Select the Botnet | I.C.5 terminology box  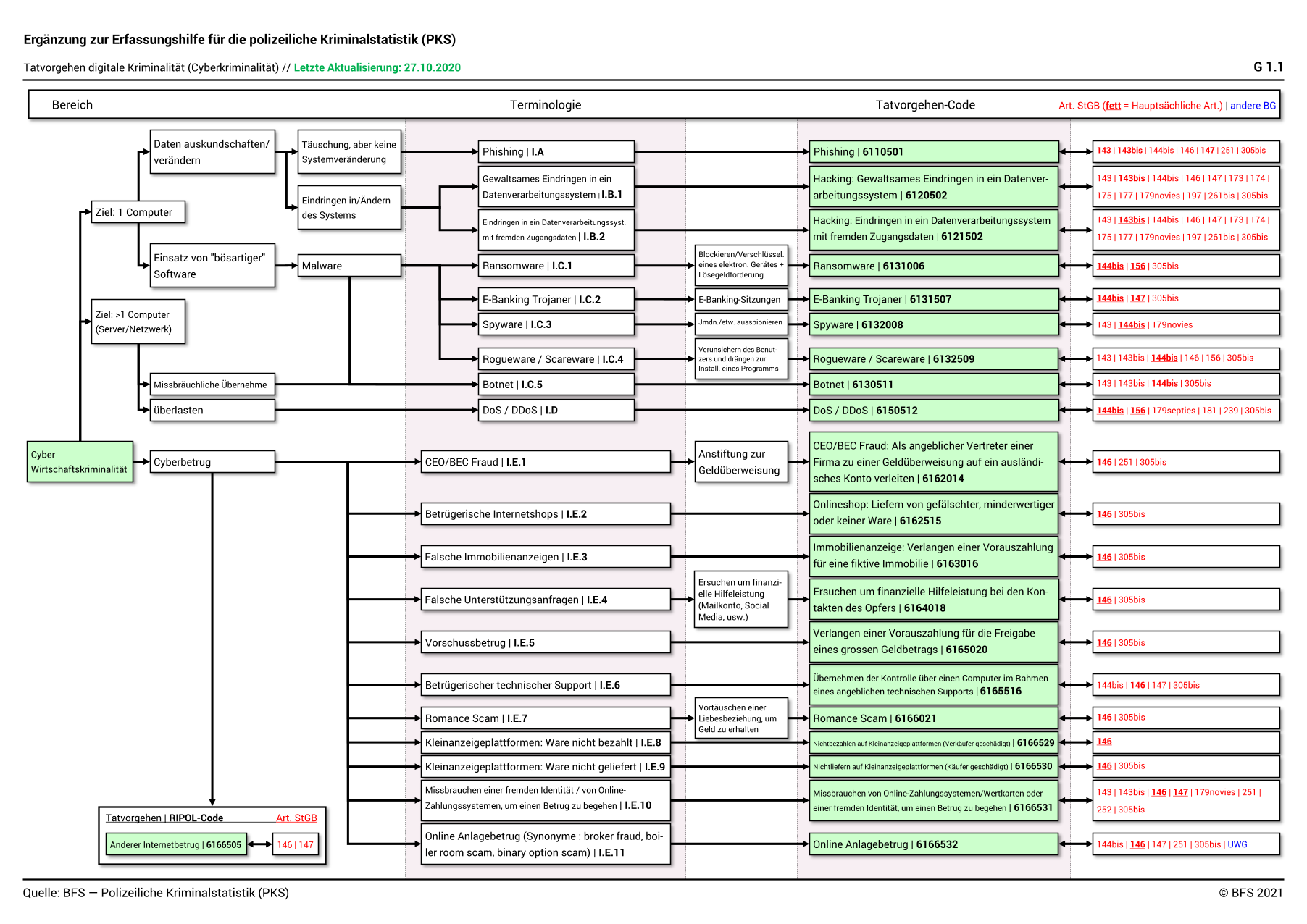[x=556, y=385]
